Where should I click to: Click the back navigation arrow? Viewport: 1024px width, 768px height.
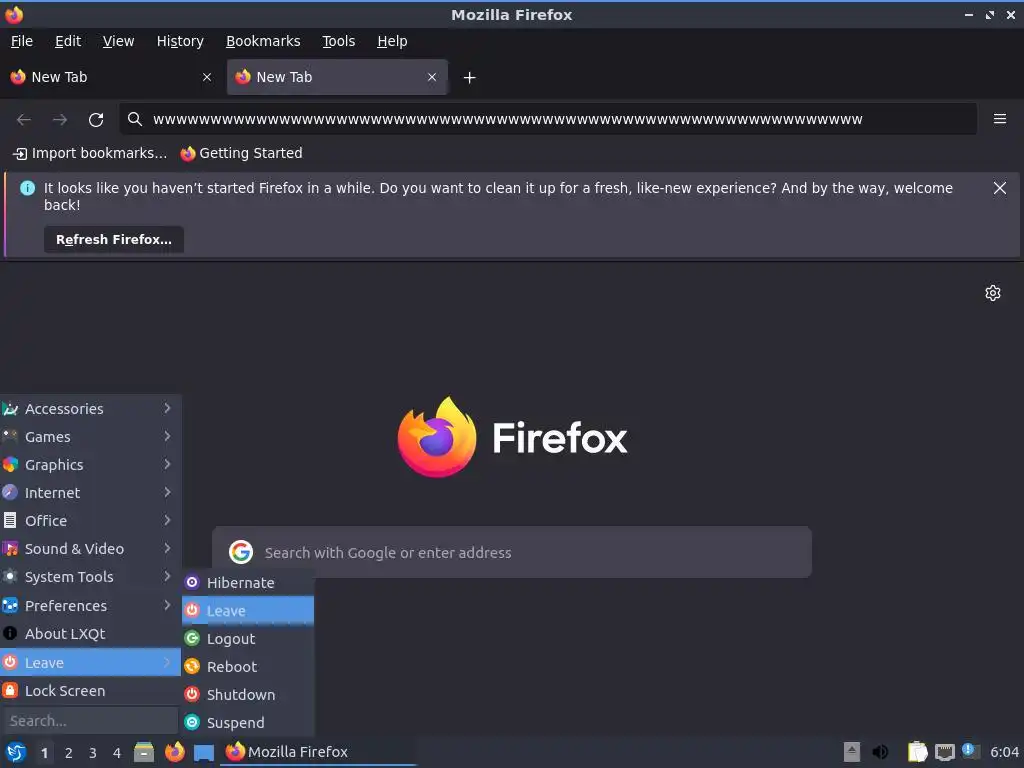coord(24,120)
